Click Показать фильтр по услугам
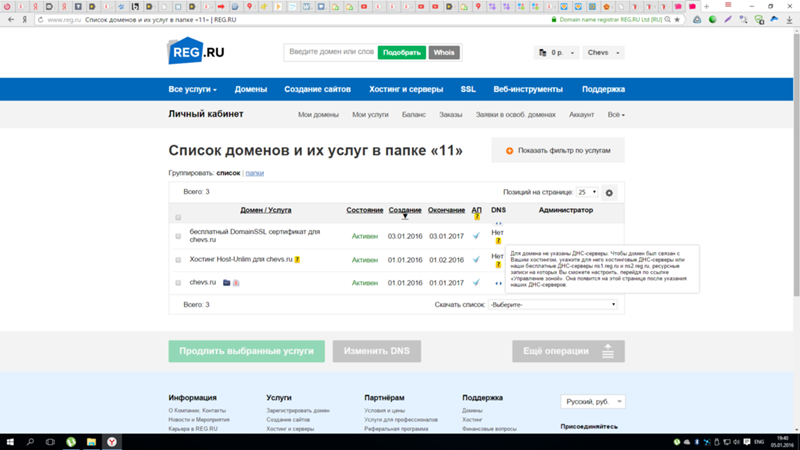This screenshot has height=450, width=800. click(558, 151)
